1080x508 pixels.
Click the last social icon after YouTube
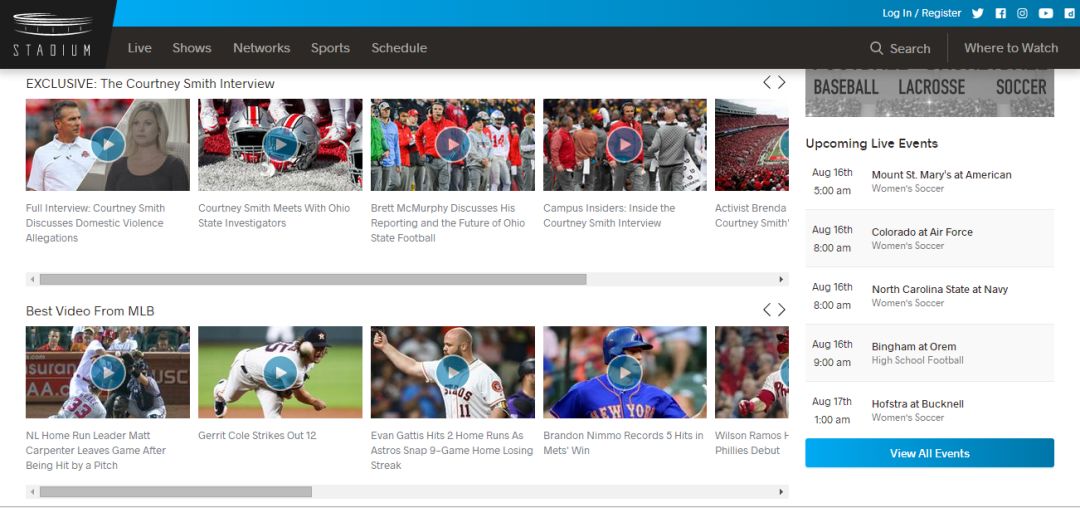(1069, 13)
